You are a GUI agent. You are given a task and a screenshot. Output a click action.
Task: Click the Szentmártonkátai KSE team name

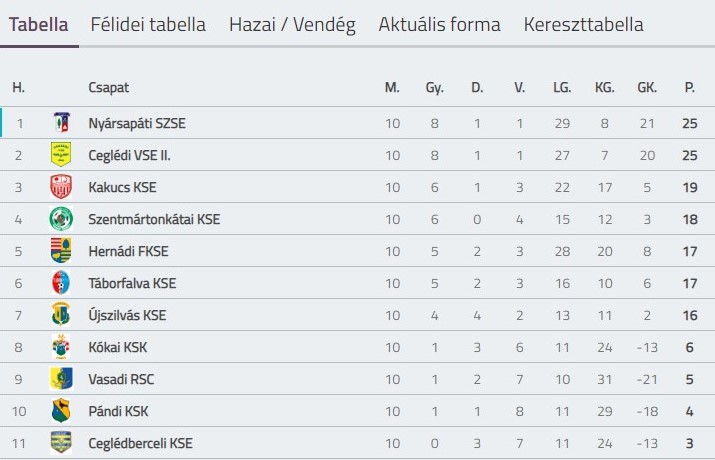(154, 219)
